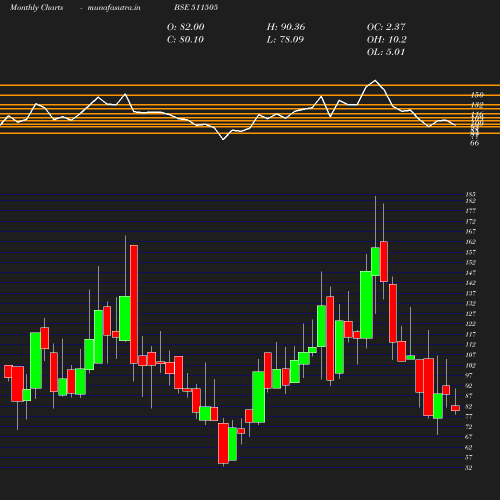The image size is (500, 500).
Task: Click the 162 price axis label
Action: [x=470, y=242]
